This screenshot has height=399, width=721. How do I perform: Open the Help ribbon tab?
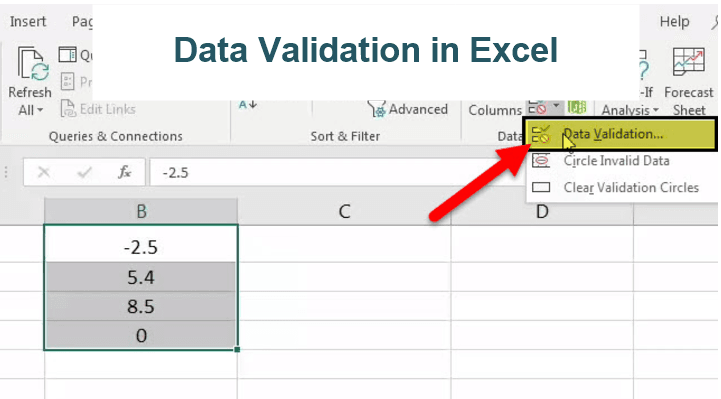[674, 22]
